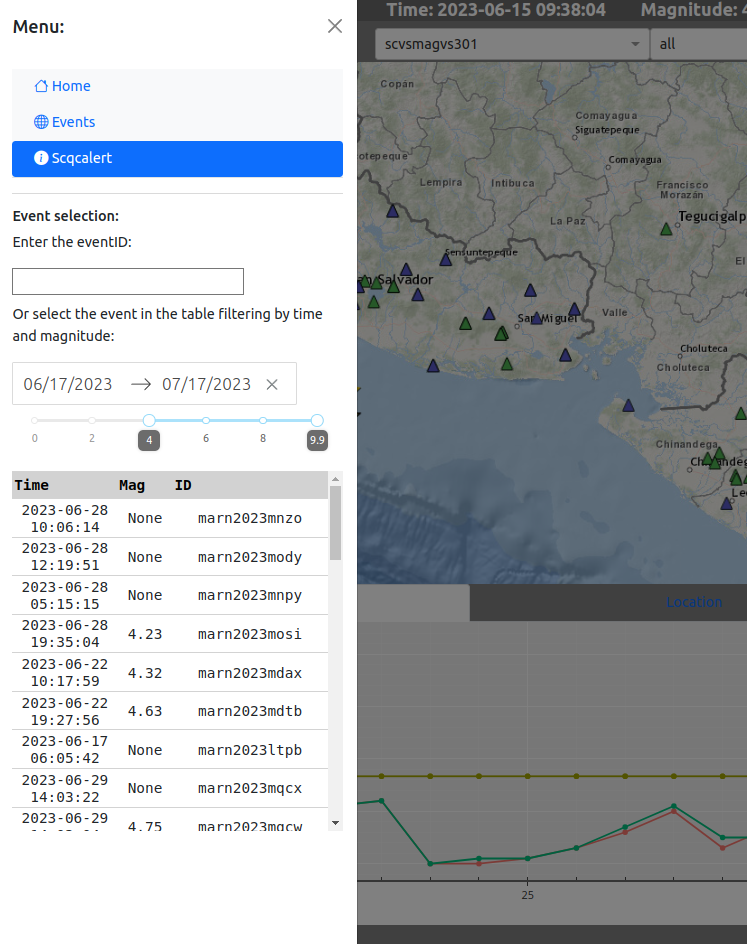Click the Scqcalert info icon
This screenshot has width=747, height=944.
click(41, 158)
